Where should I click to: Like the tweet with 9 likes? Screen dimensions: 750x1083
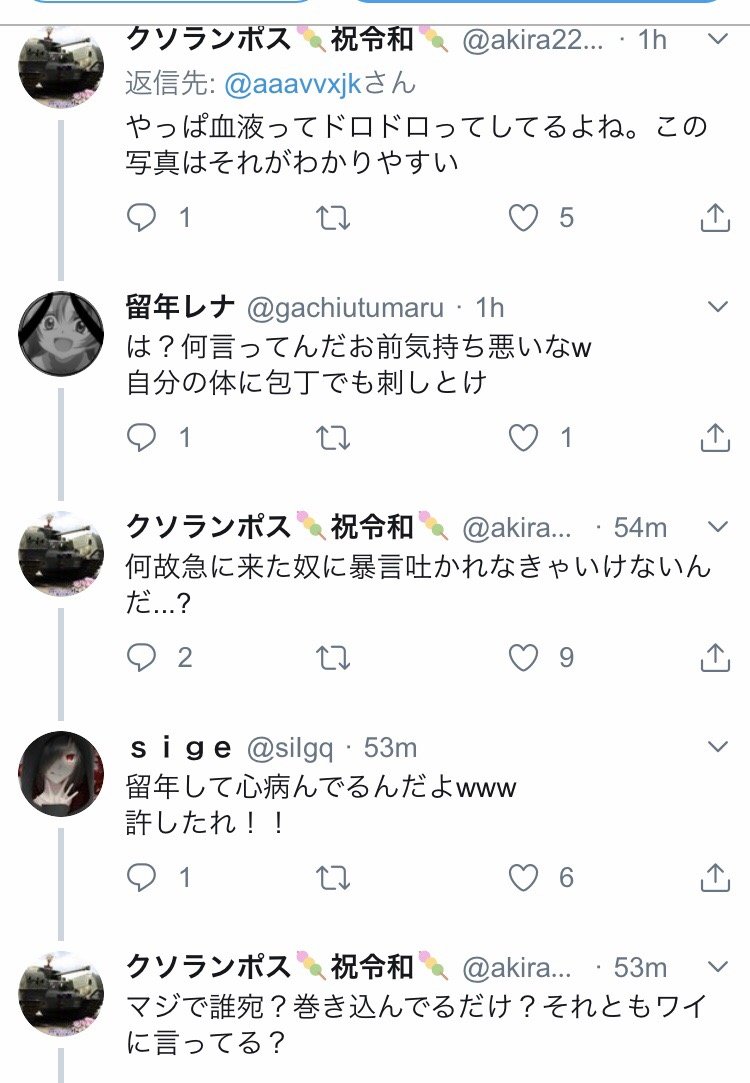tap(524, 657)
